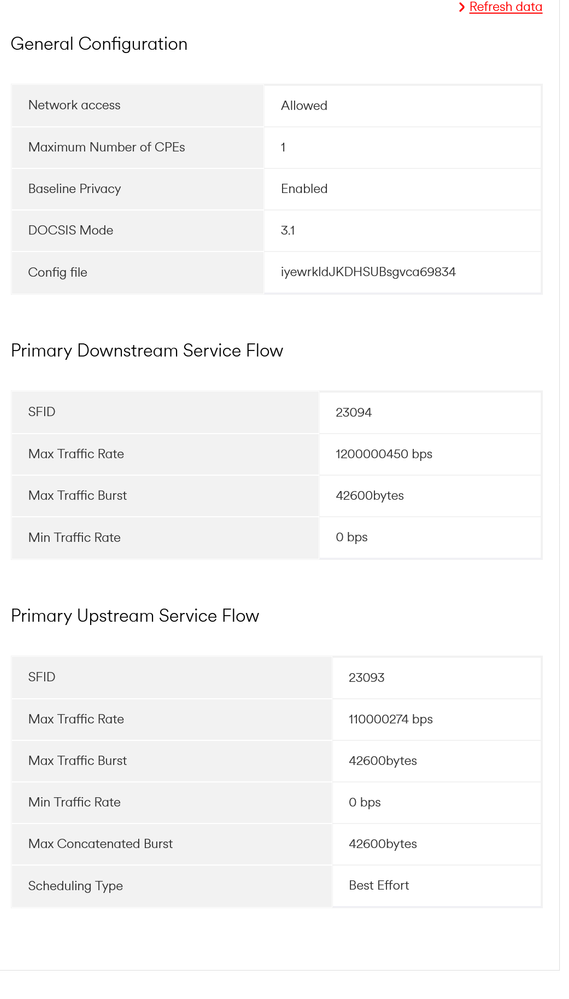Select the SFID label in Upstream table
The image size is (569, 999).
click(41, 677)
